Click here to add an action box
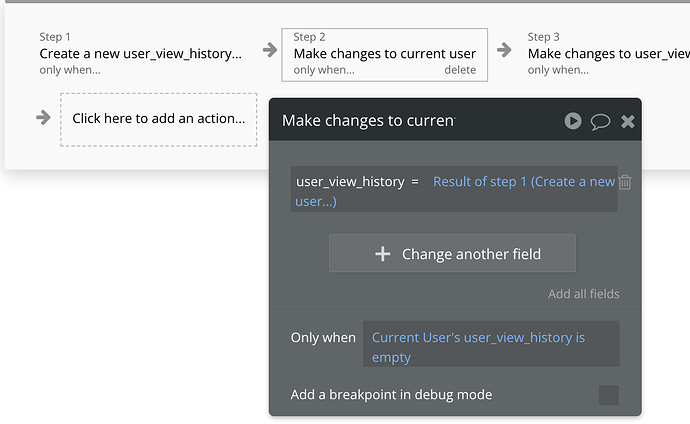Screen dimensions: 690x424 159,118
